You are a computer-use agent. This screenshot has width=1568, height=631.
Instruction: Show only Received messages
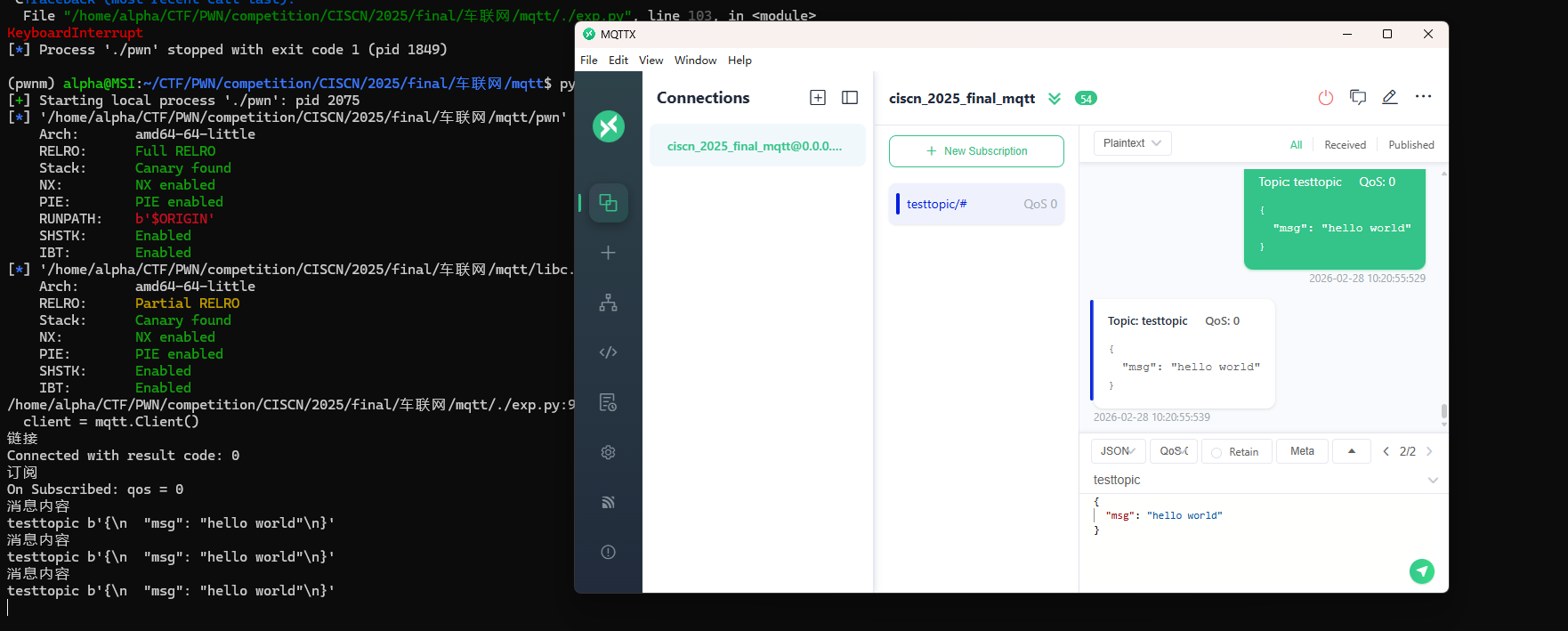[1344, 145]
